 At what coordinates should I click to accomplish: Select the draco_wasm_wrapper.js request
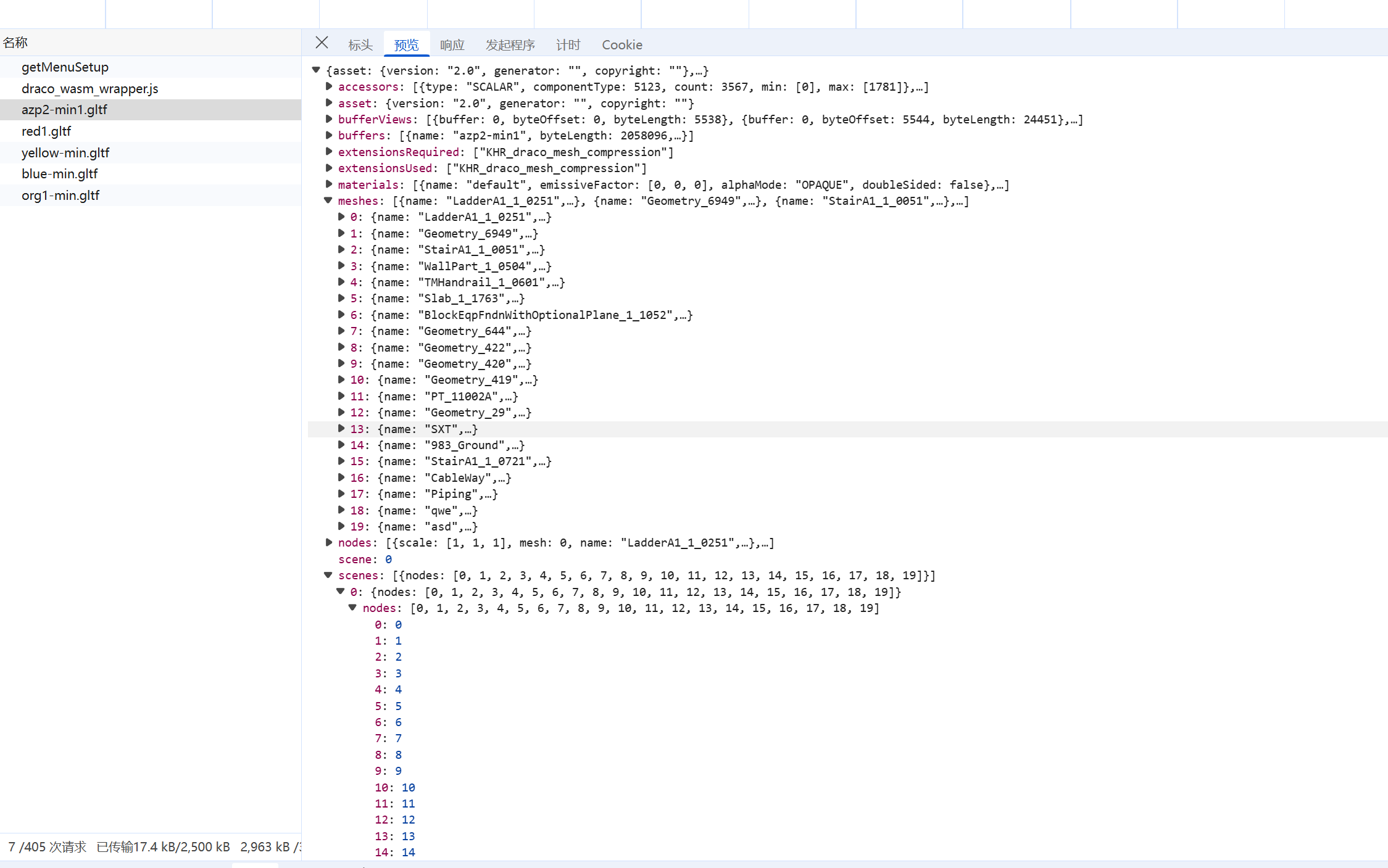(89, 89)
